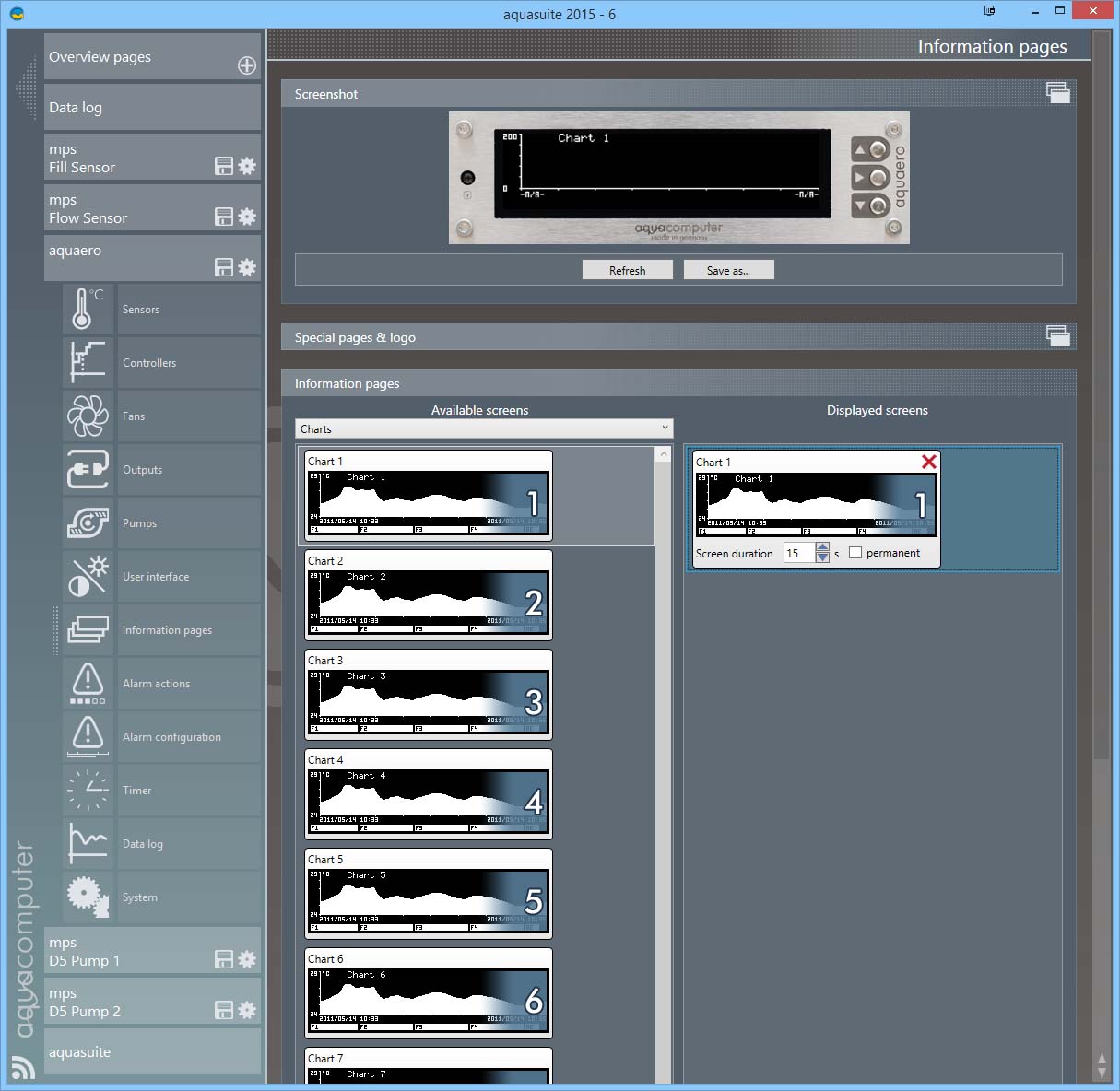The height and width of the screenshot is (1091, 1120).
Task: Open settings gear for mps Fill Sensor
Action: point(247,166)
